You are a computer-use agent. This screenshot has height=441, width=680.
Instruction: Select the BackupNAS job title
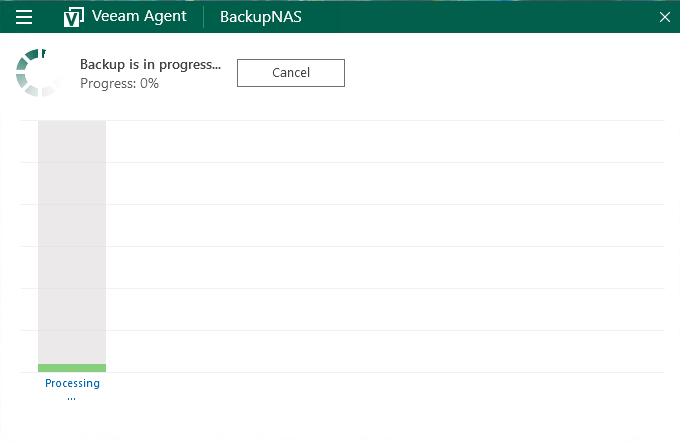coord(260,17)
